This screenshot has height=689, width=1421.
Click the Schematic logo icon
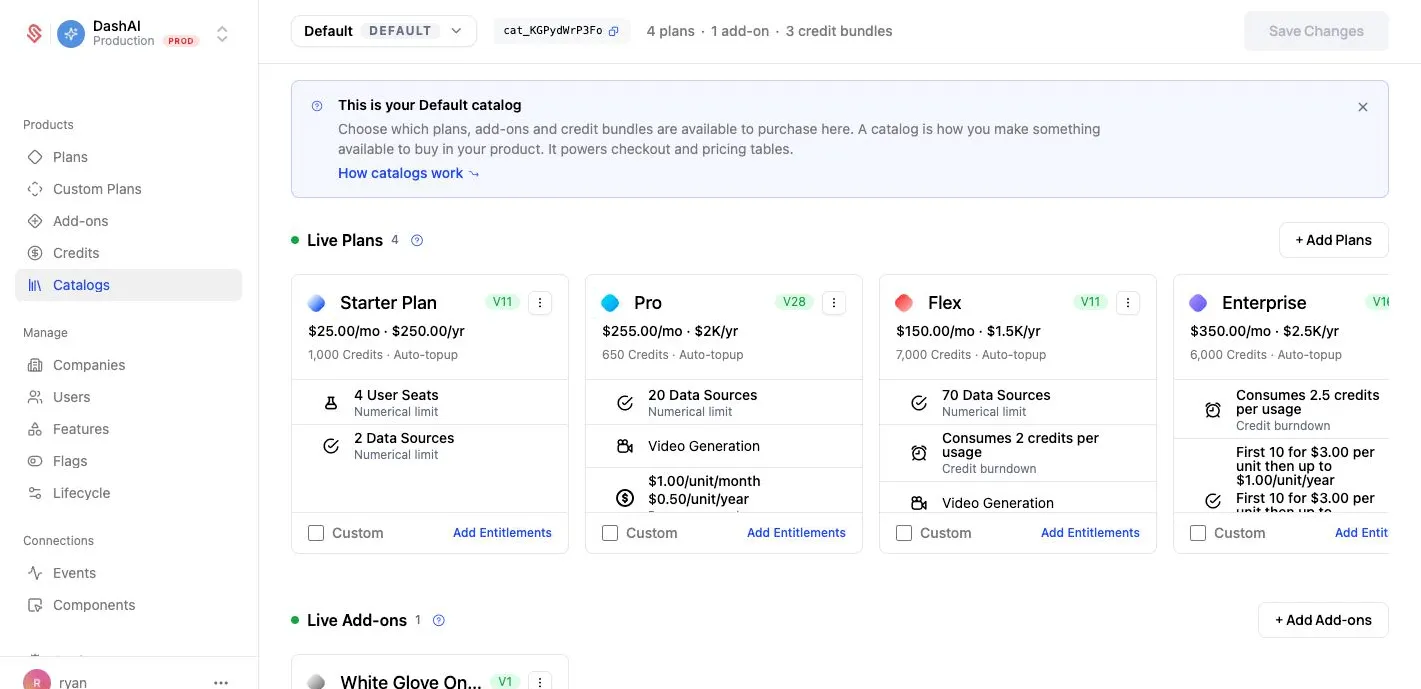coord(35,34)
